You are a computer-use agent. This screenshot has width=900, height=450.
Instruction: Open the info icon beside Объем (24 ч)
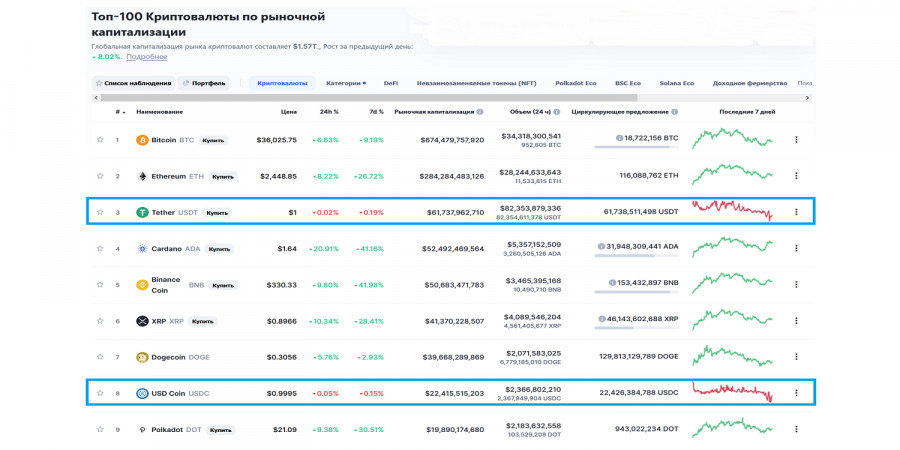click(558, 112)
